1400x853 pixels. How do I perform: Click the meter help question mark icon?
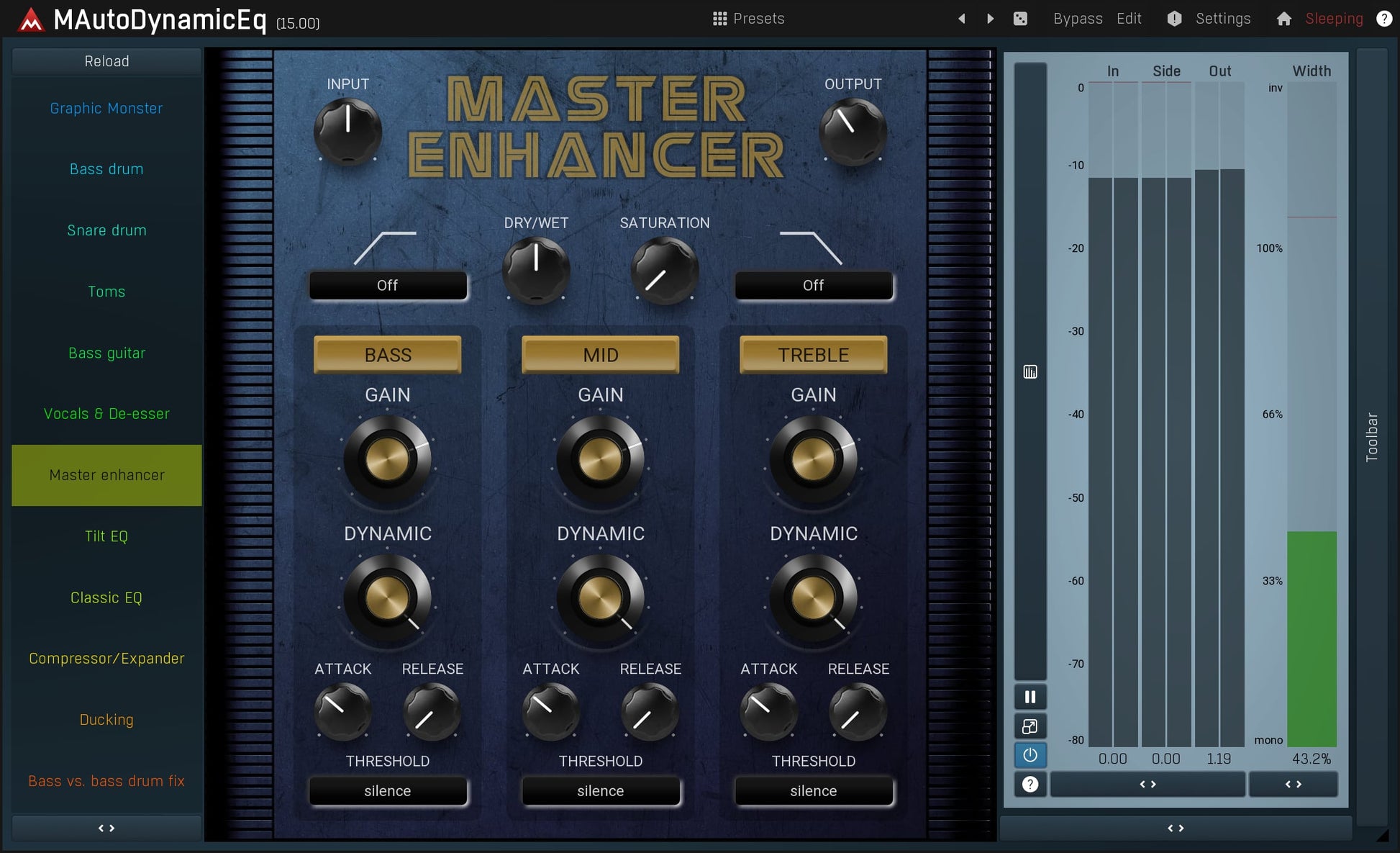[x=1030, y=784]
